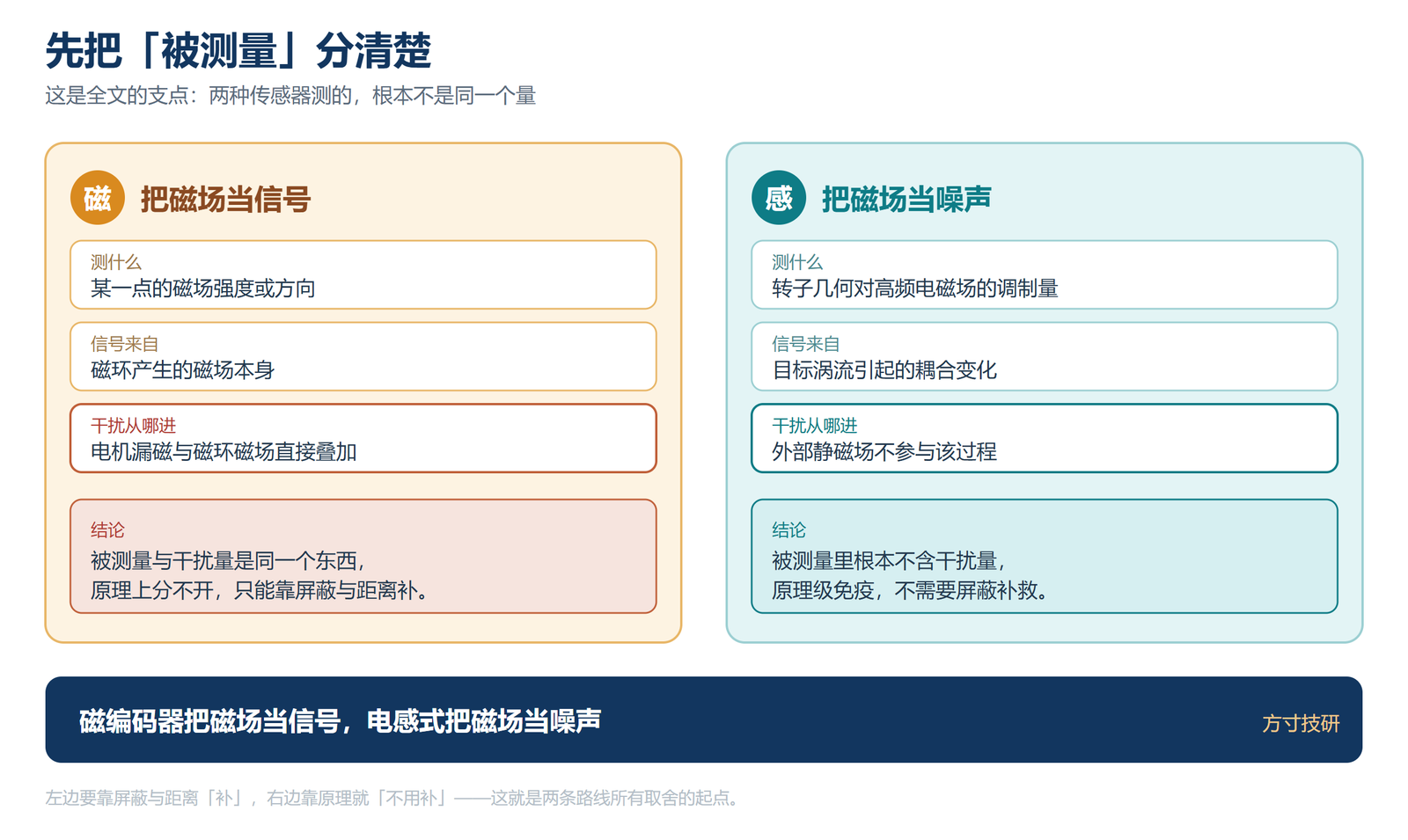
Task: Click the 方寸技研 label in the banner
Action: [1301, 723]
